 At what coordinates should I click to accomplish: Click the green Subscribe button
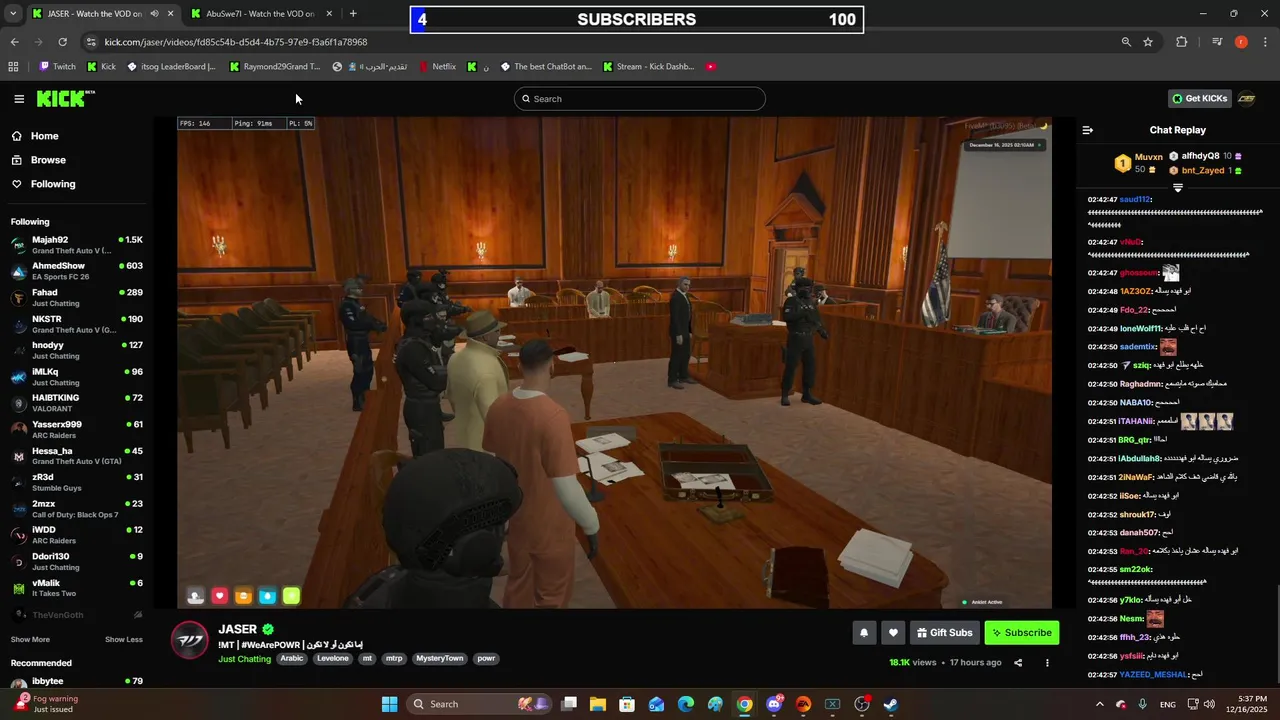(1021, 633)
